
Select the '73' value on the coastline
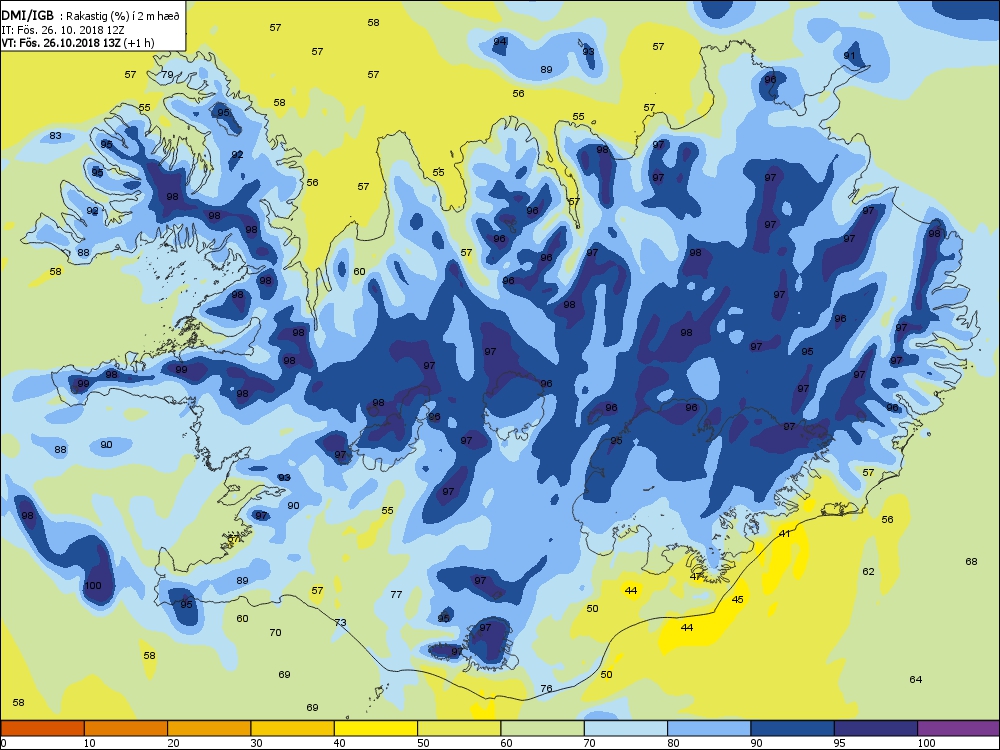pyautogui.click(x=341, y=622)
